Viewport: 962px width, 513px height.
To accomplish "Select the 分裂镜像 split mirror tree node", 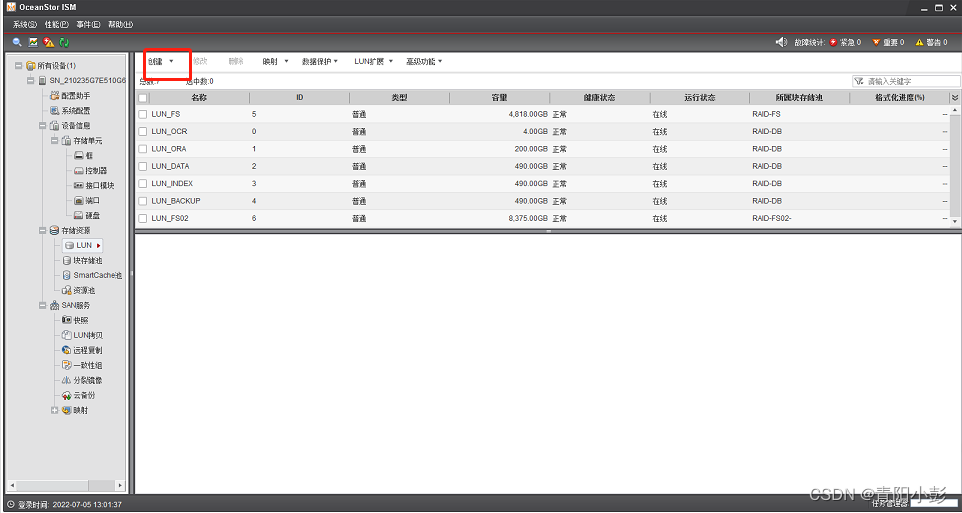I will (82, 380).
